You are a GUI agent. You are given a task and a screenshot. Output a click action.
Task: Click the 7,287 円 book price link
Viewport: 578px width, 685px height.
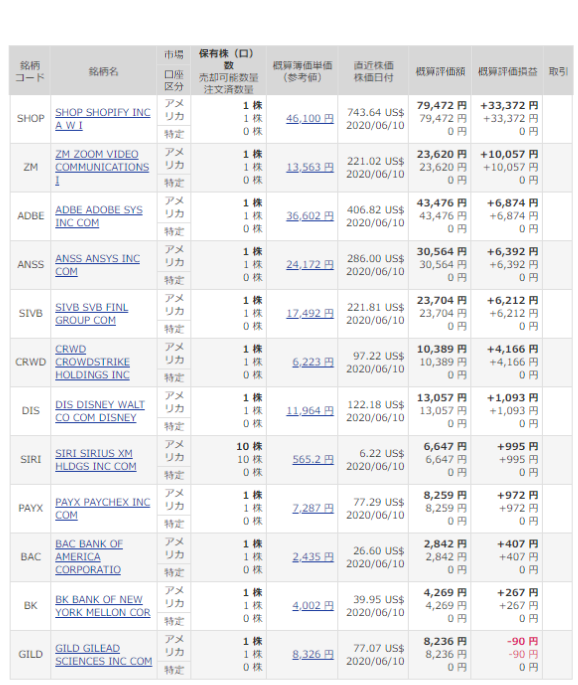[313, 509]
